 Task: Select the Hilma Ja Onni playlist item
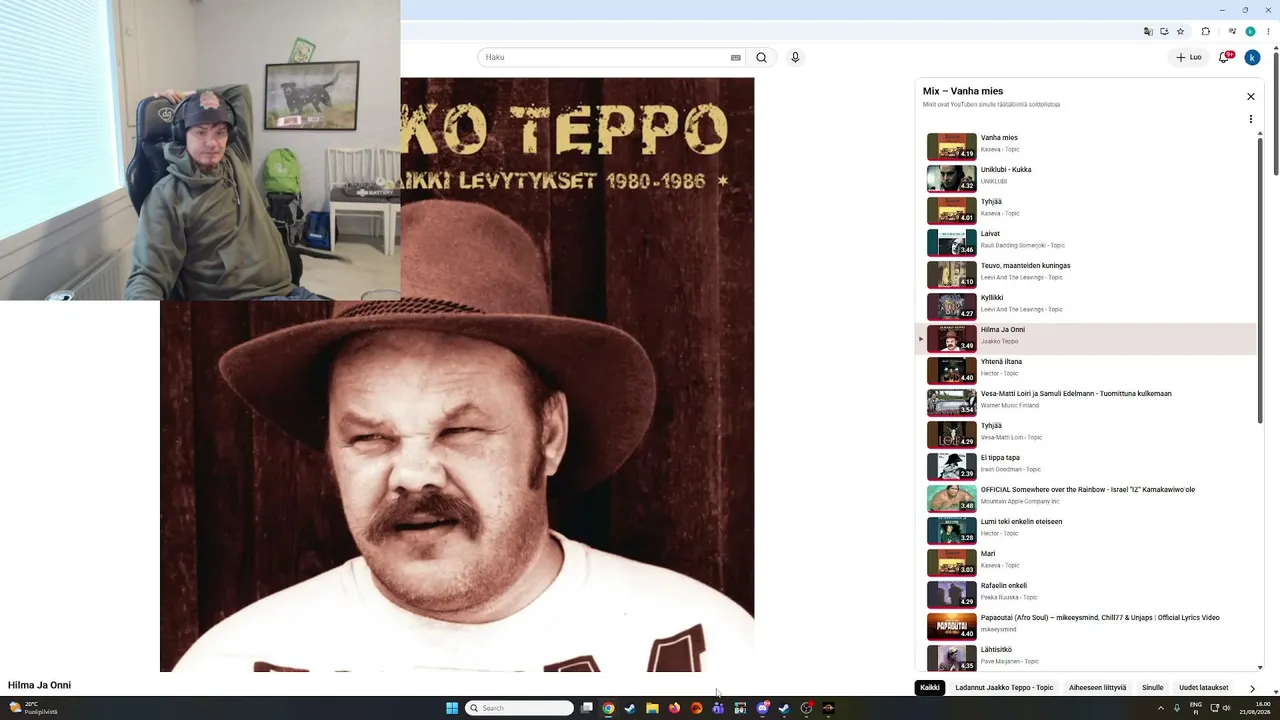tap(1085, 338)
